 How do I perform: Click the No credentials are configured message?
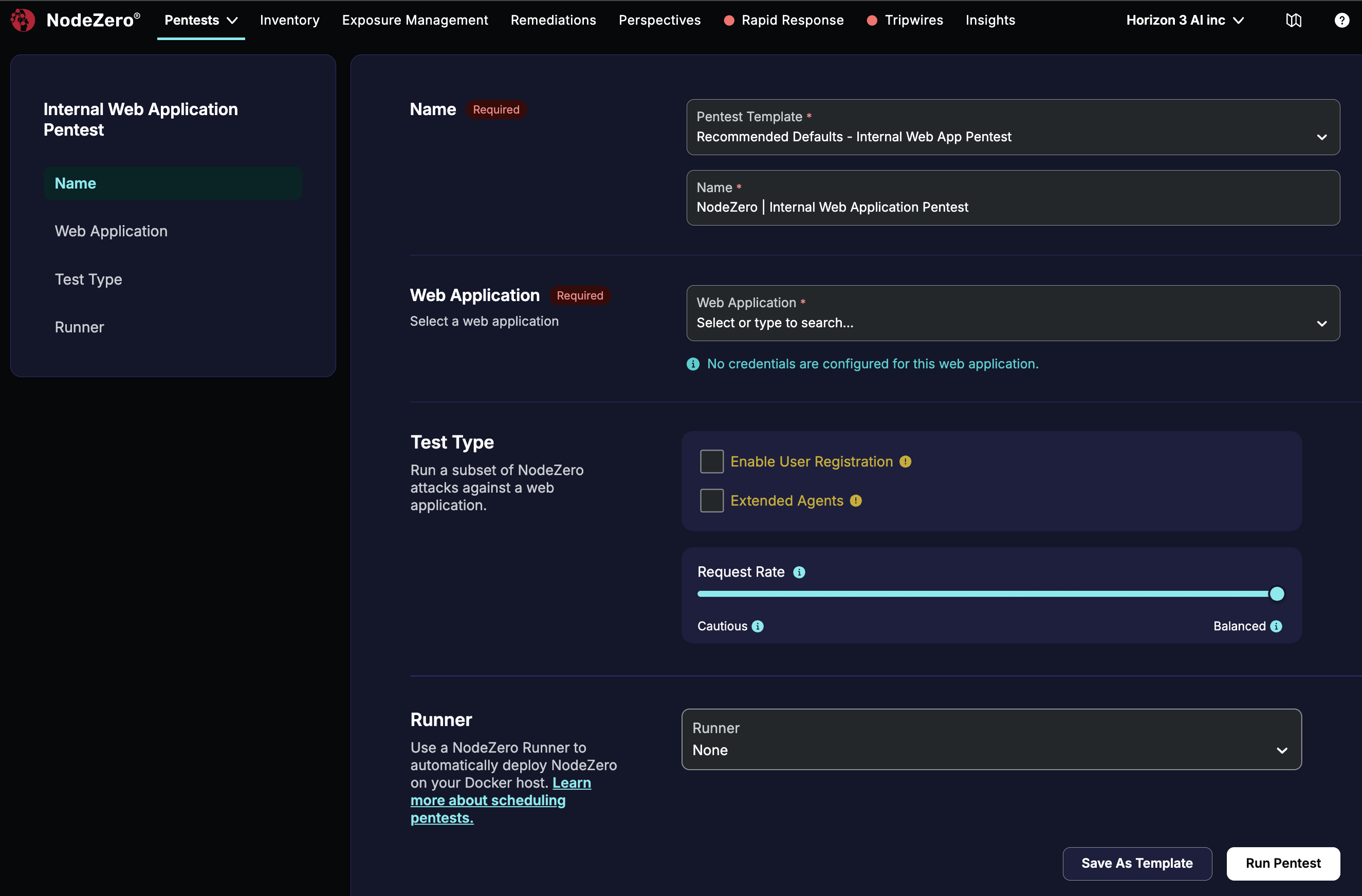pos(872,364)
